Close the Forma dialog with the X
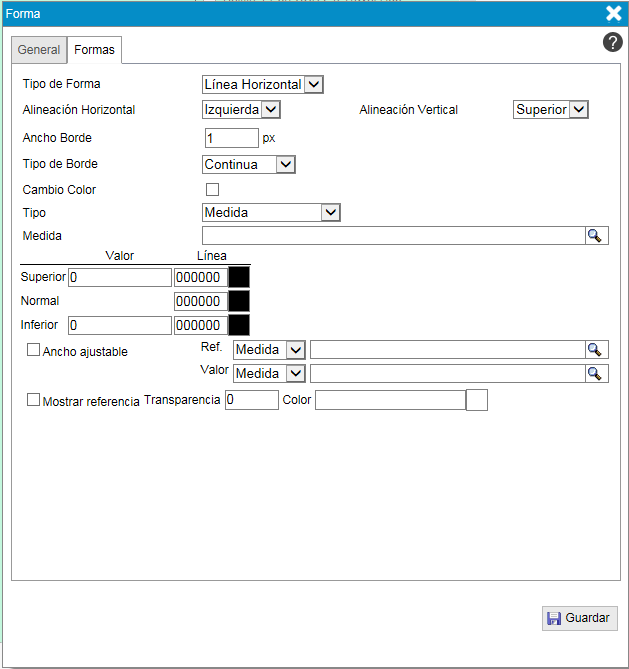 (614, 13)
